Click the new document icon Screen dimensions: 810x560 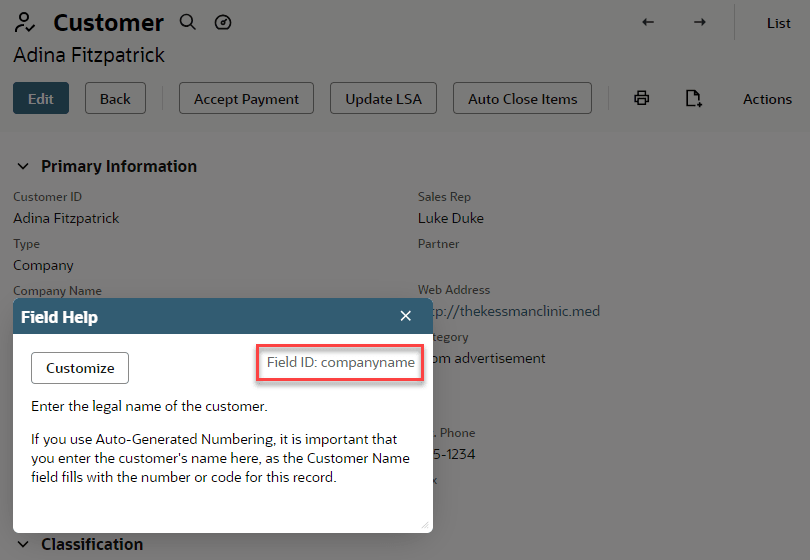point(693,98)
